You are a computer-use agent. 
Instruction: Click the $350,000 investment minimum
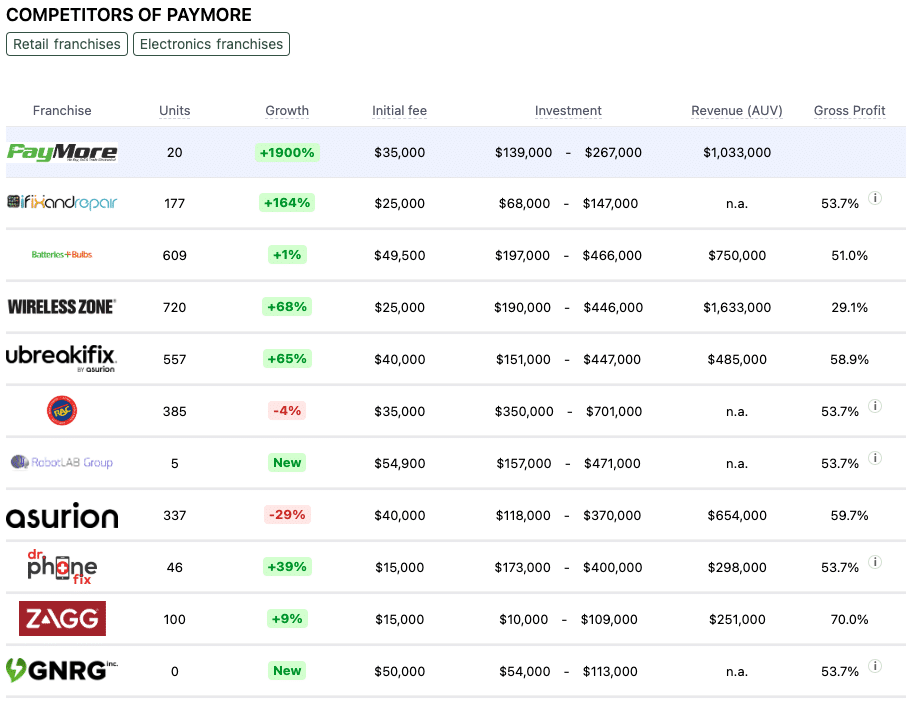524,411
